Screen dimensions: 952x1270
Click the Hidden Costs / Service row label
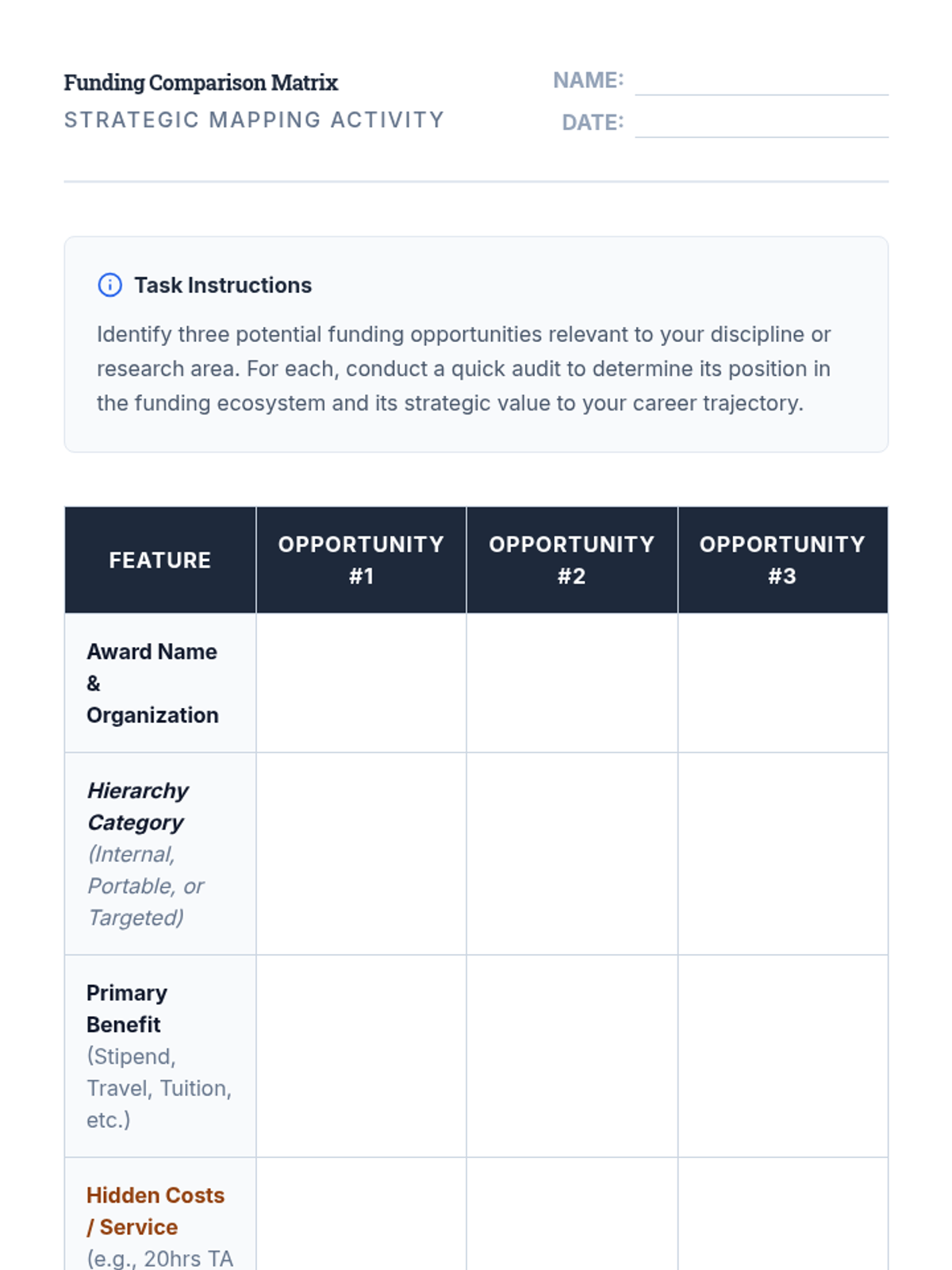[155, 1211]
